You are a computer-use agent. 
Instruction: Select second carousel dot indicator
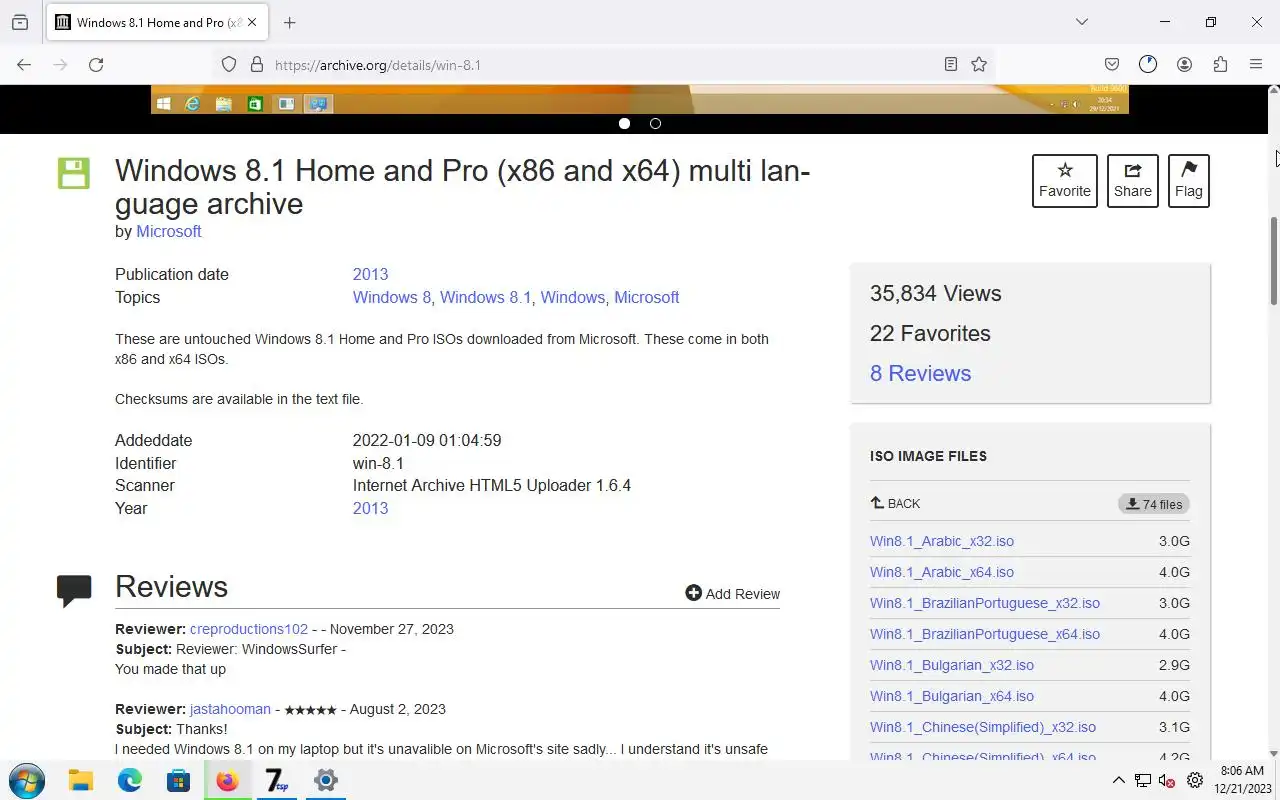click(x=655, y=124)
